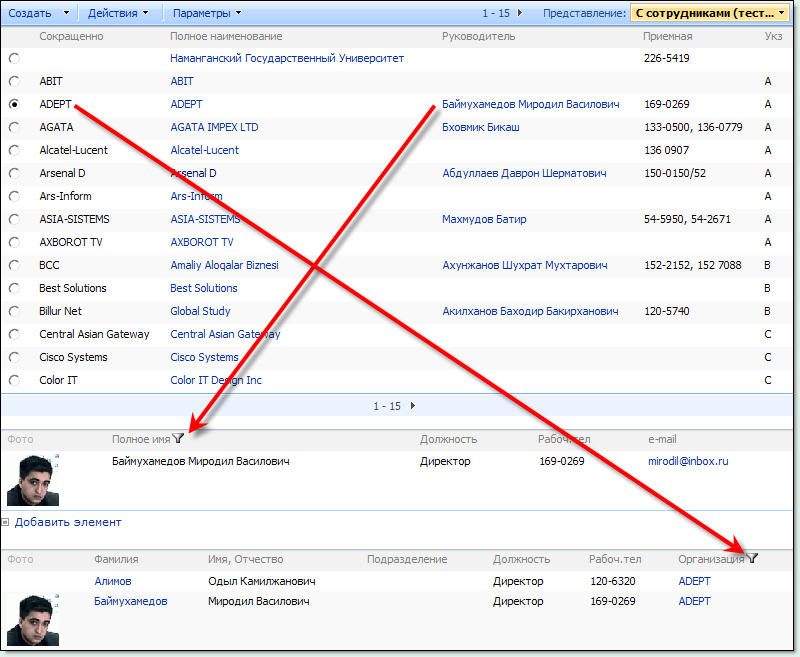Sort by the Организация column header
800x657 pixels.
tap(711, 559)
